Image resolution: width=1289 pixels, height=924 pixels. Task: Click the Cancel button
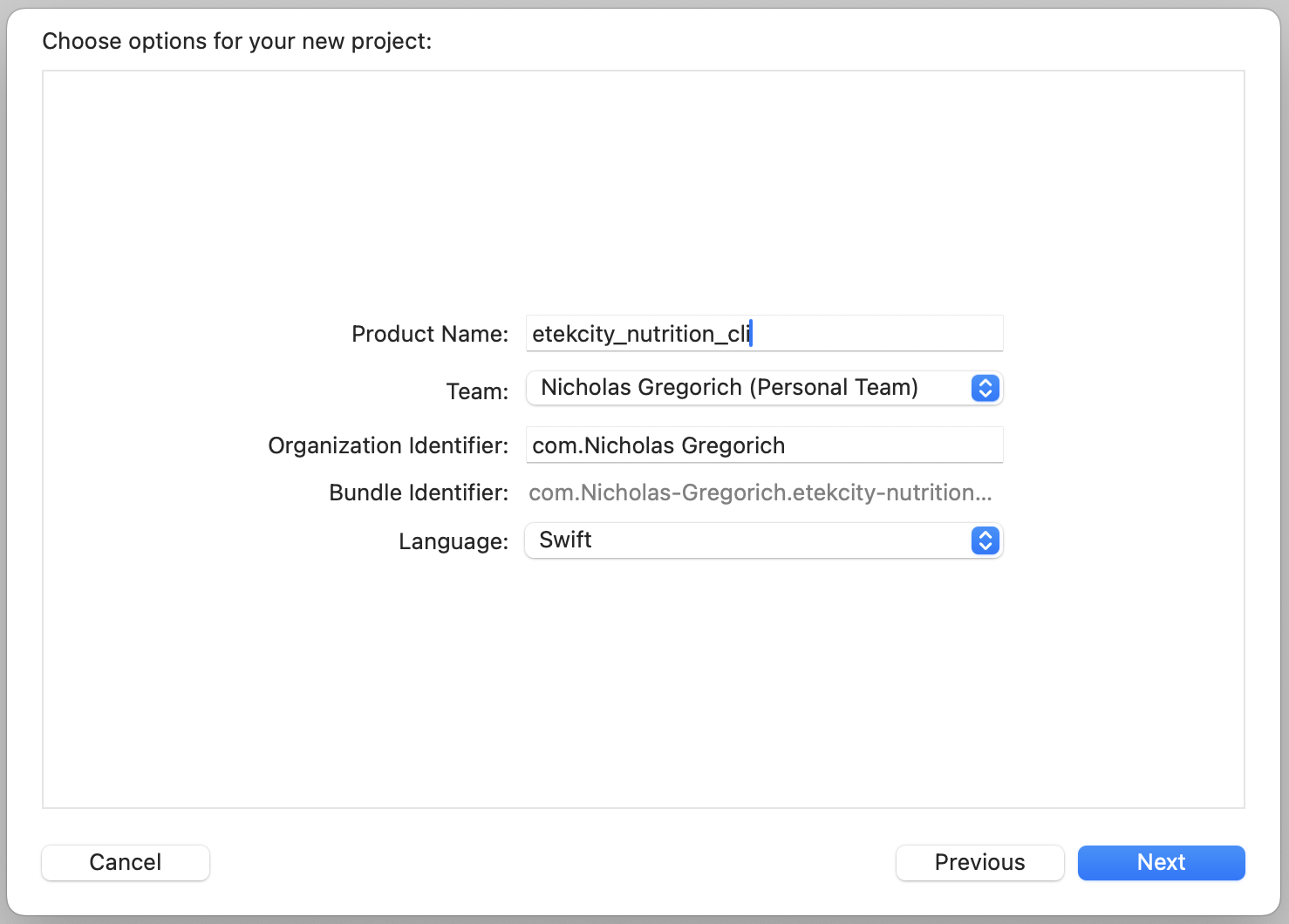click(x=126, y=862)
